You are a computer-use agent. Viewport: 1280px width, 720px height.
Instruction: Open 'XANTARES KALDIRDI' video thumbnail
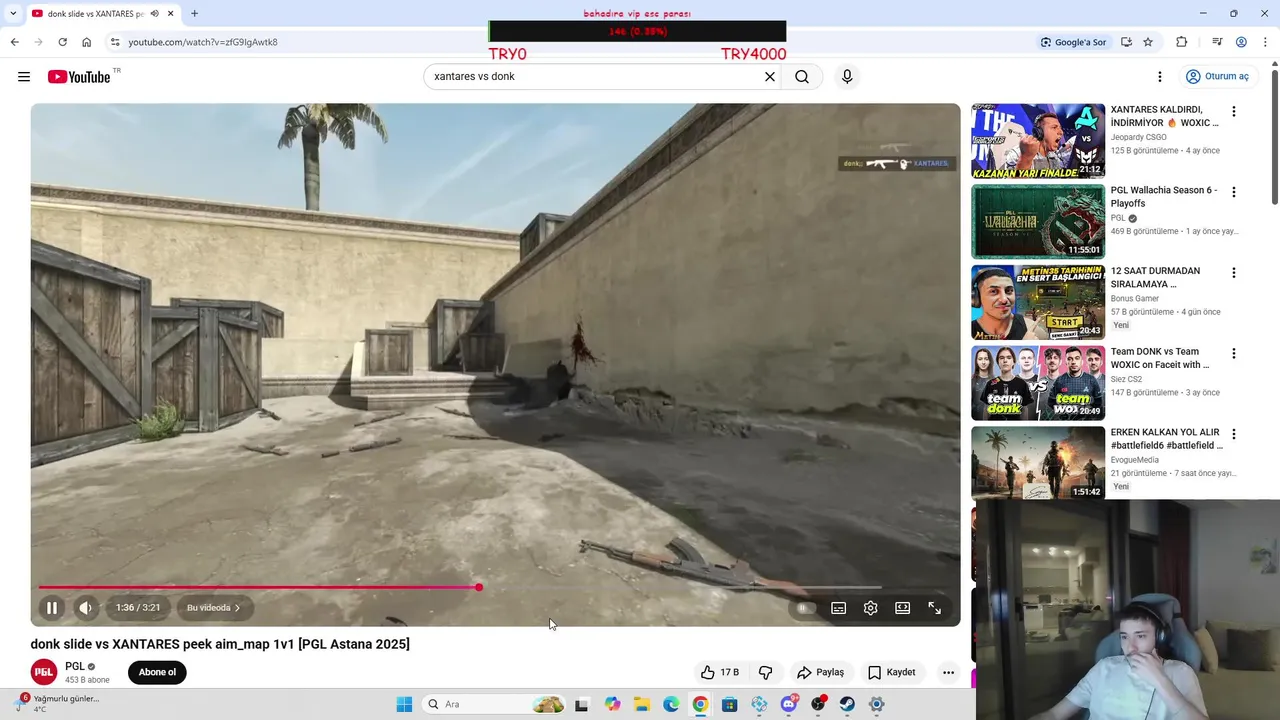1038,141
